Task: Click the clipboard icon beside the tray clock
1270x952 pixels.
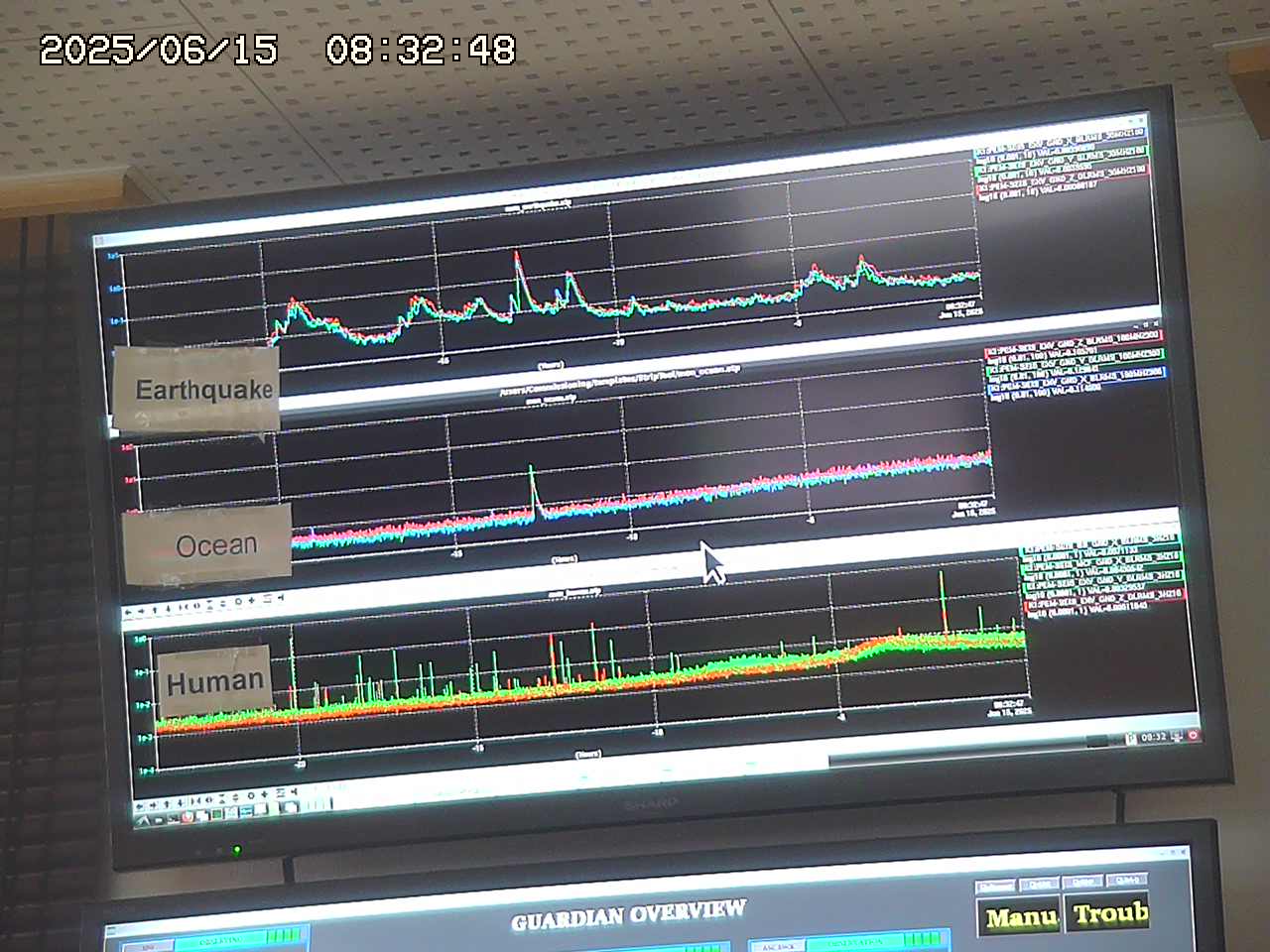Action: [x=1131, y=738]
